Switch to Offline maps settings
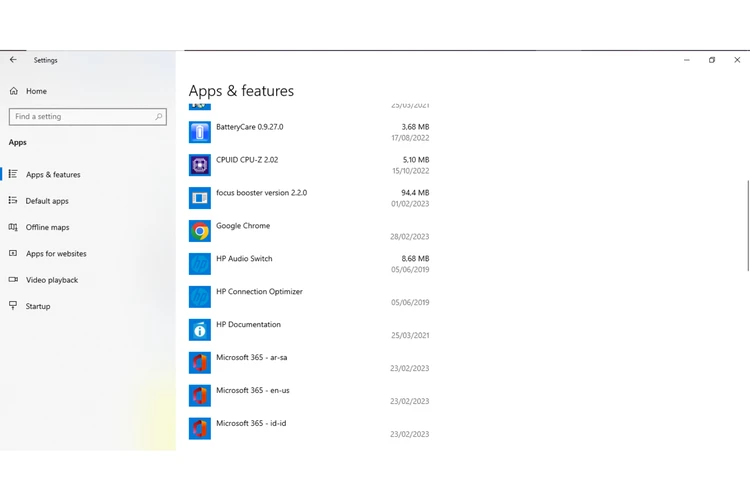 (x=47, y=227)
